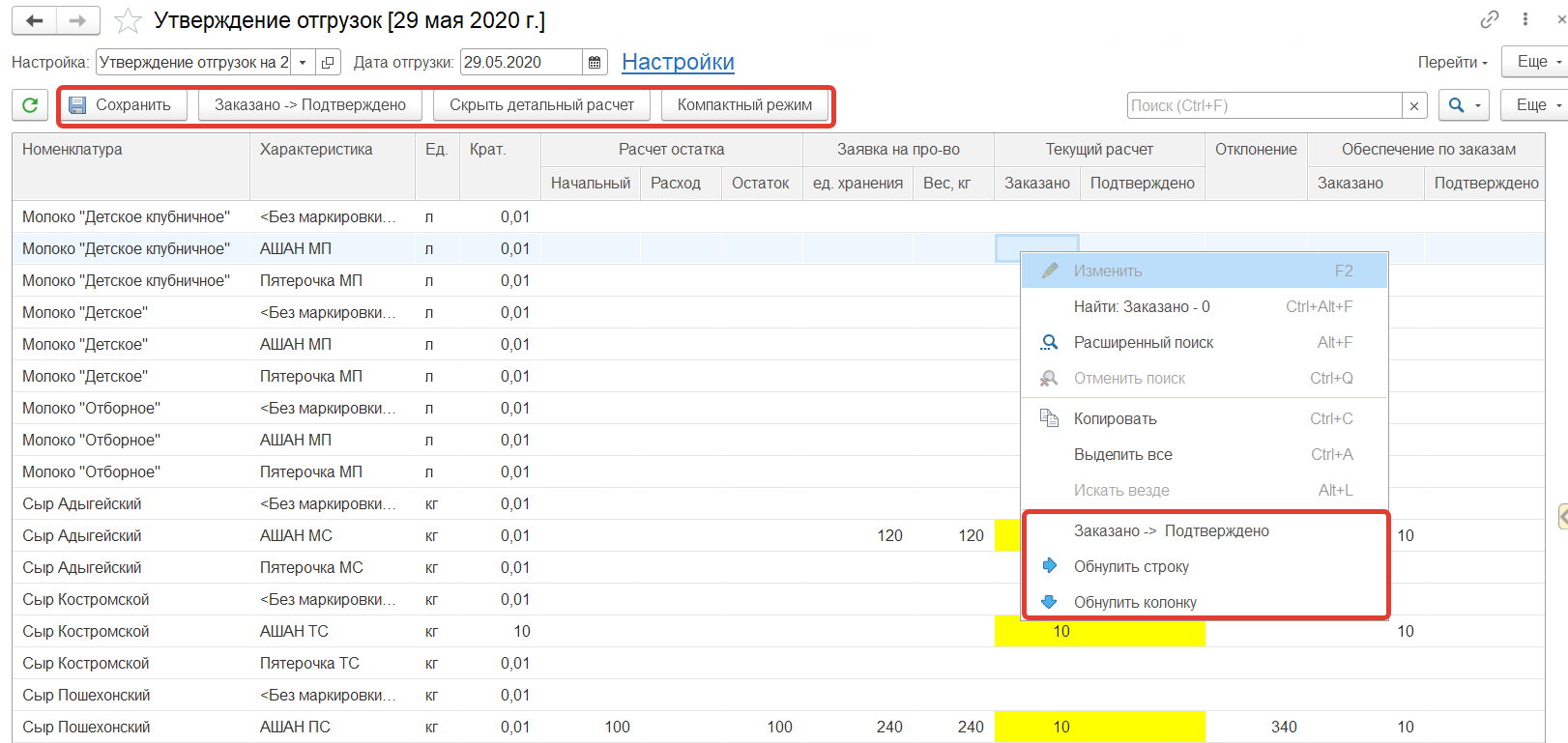Open the magnifier search options dropdown
The image size is (1568, 743).
(x=1464, y=105)
